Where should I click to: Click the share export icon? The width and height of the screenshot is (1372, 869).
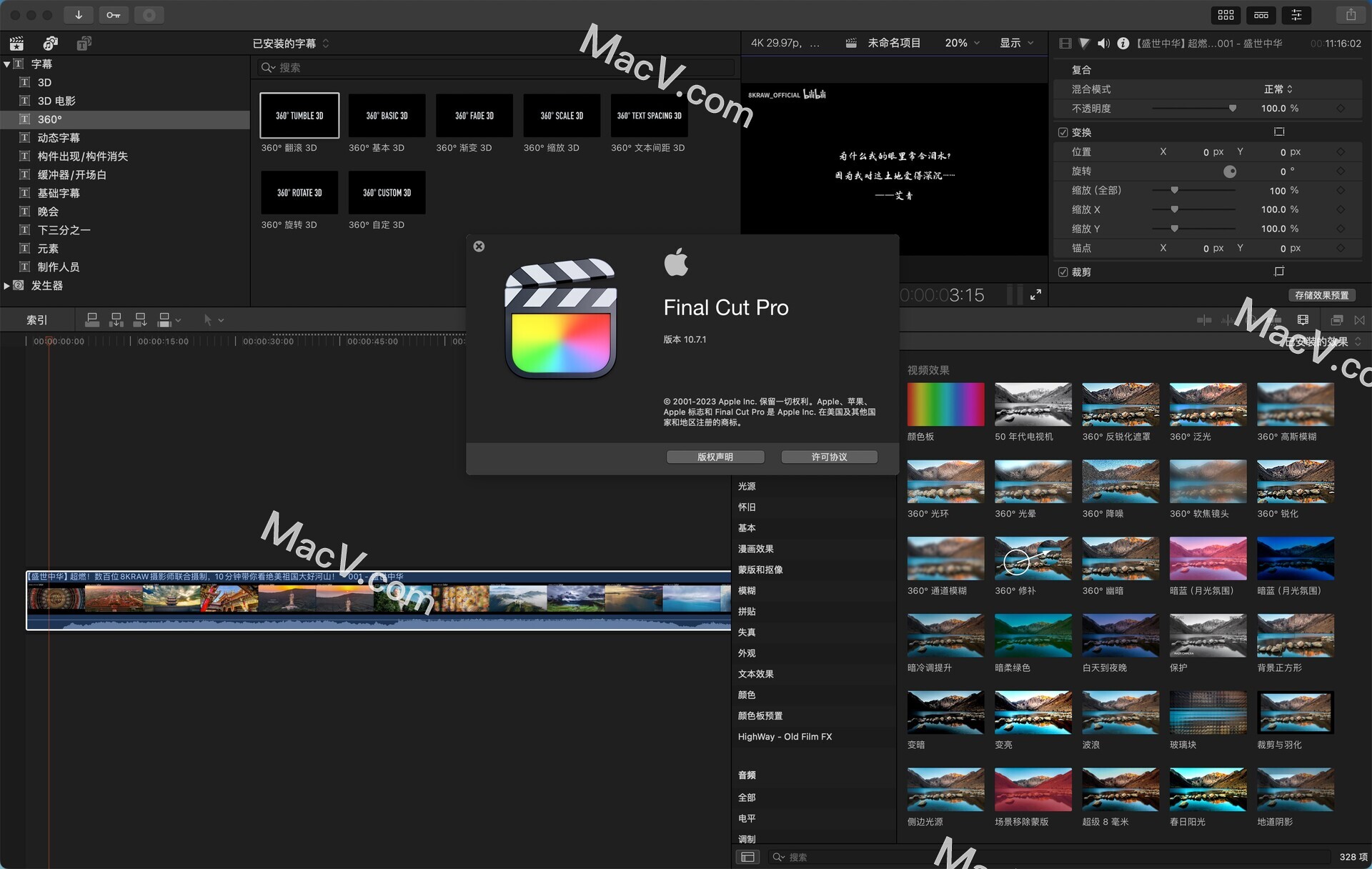pyautogui.click(x=1350, y=15)
